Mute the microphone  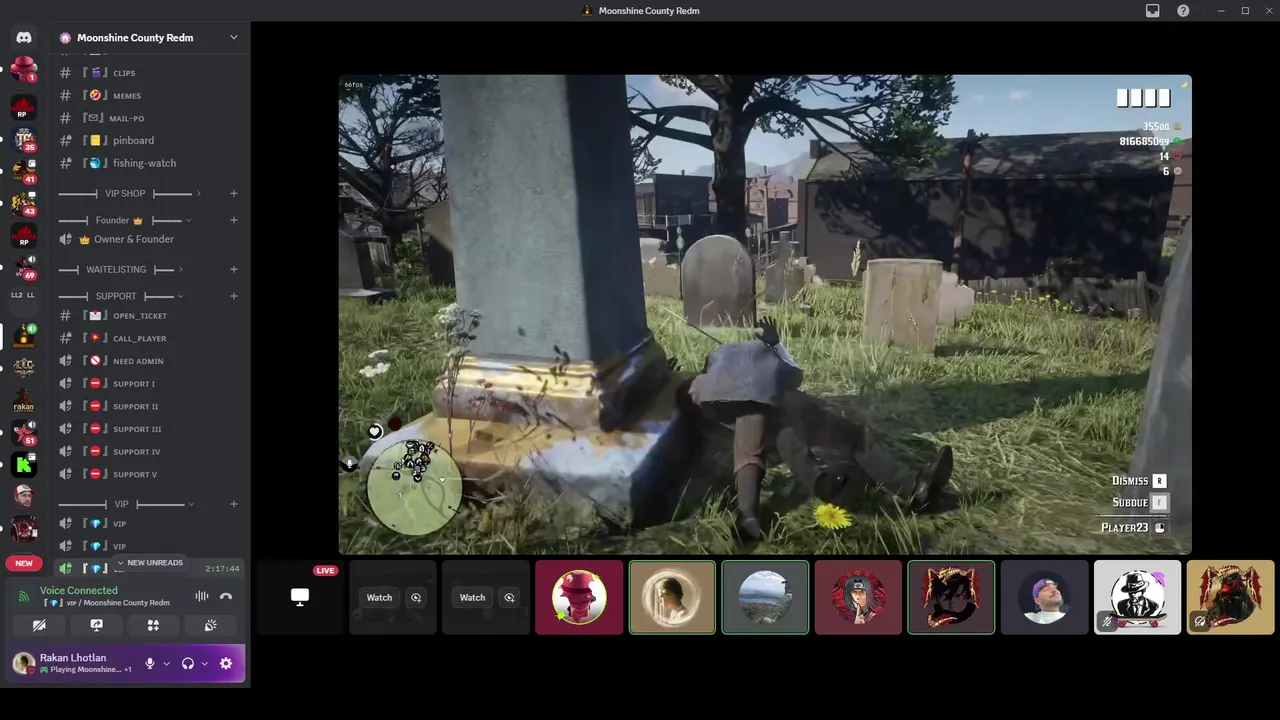coord(150,663)
